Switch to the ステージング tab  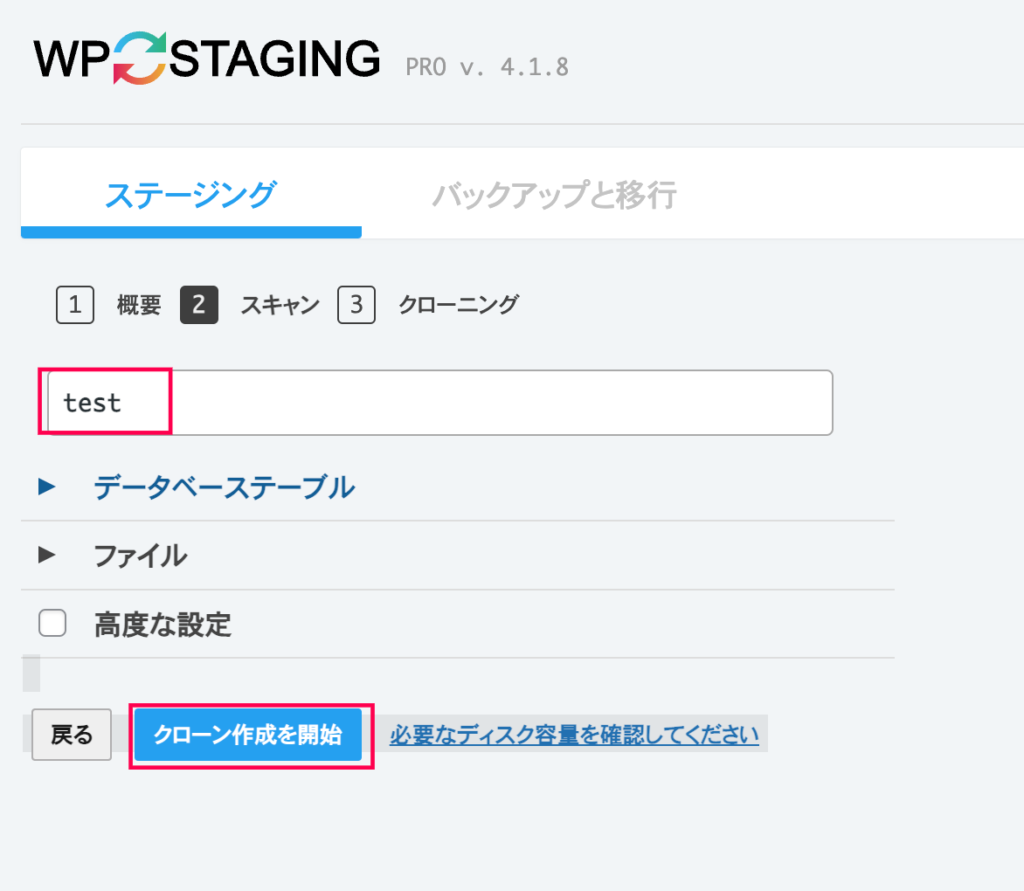pos(191,194)
